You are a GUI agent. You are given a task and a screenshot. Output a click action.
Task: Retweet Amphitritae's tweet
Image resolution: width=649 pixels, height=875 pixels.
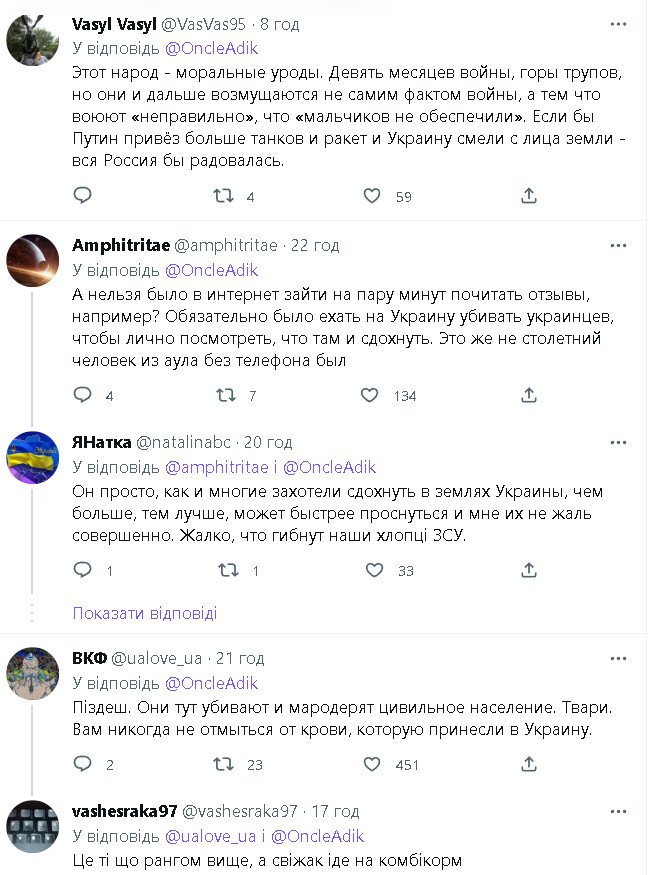pos(227,395)
